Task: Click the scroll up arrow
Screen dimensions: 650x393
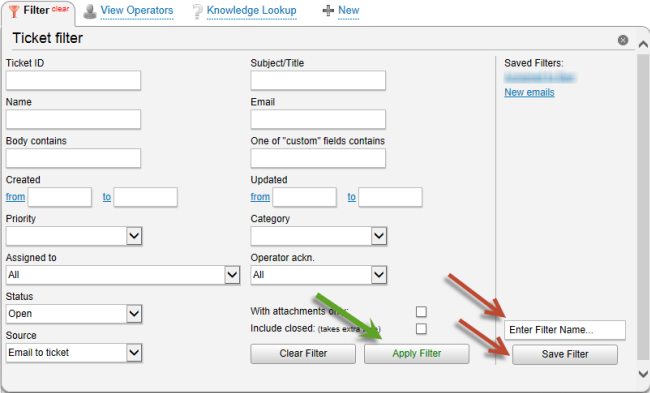Action: pyautogui.click(x=643, y=44)
